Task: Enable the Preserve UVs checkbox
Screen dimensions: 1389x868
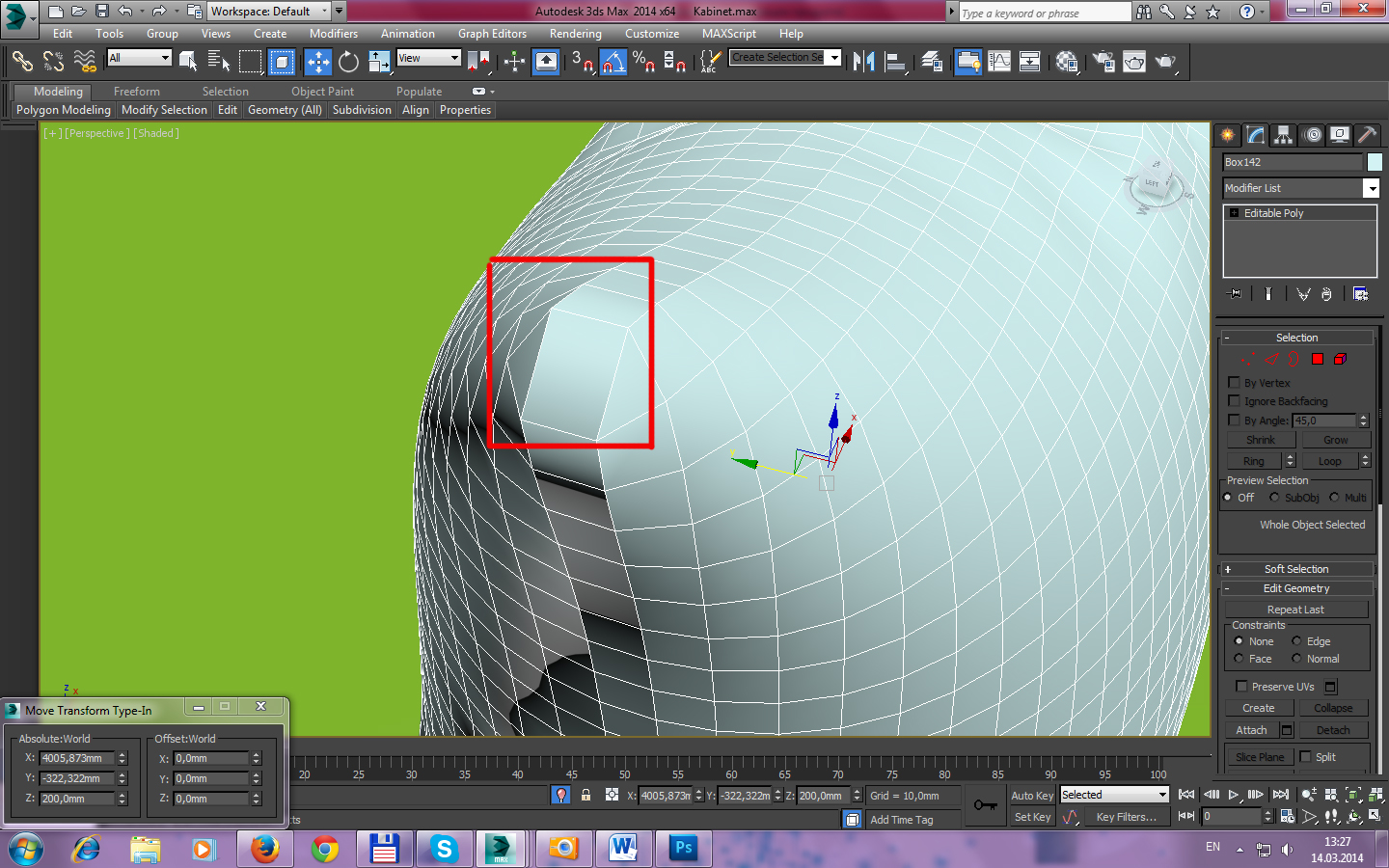Action: tap(1241, 687)
